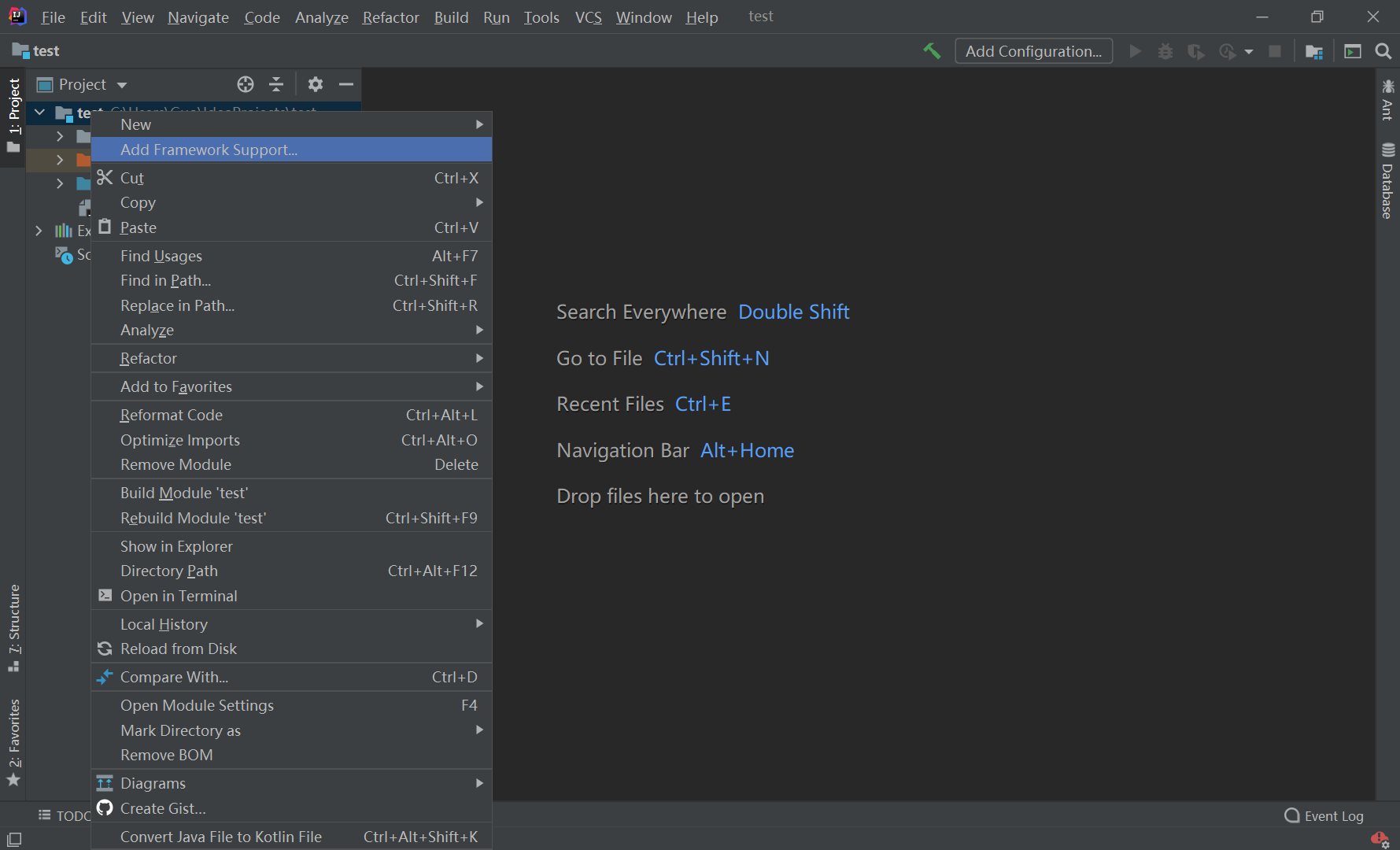Open Project Structure icon in toolbar

[x=1314, y=51]
